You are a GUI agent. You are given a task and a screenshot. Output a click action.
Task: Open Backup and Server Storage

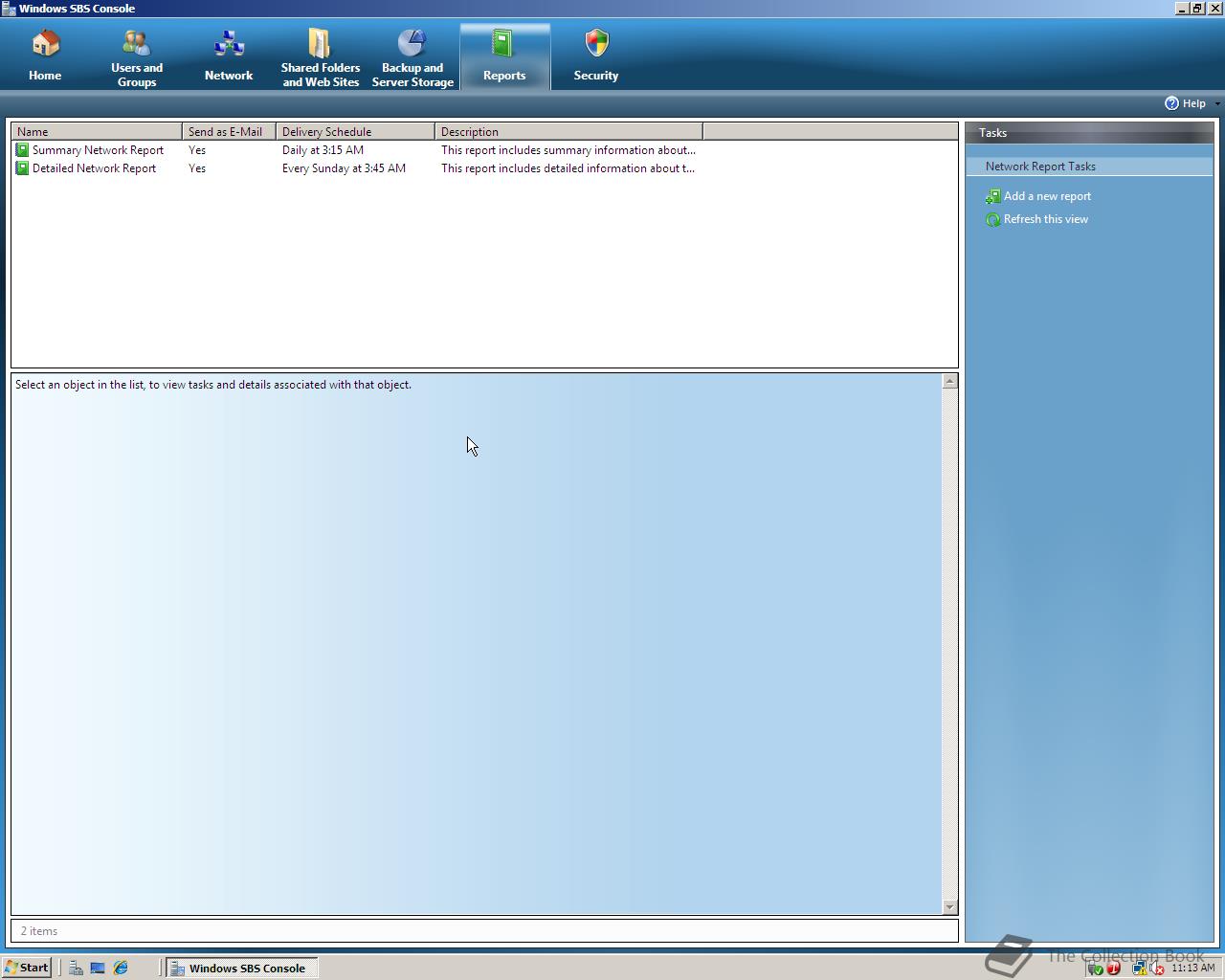tap(412, 56)
